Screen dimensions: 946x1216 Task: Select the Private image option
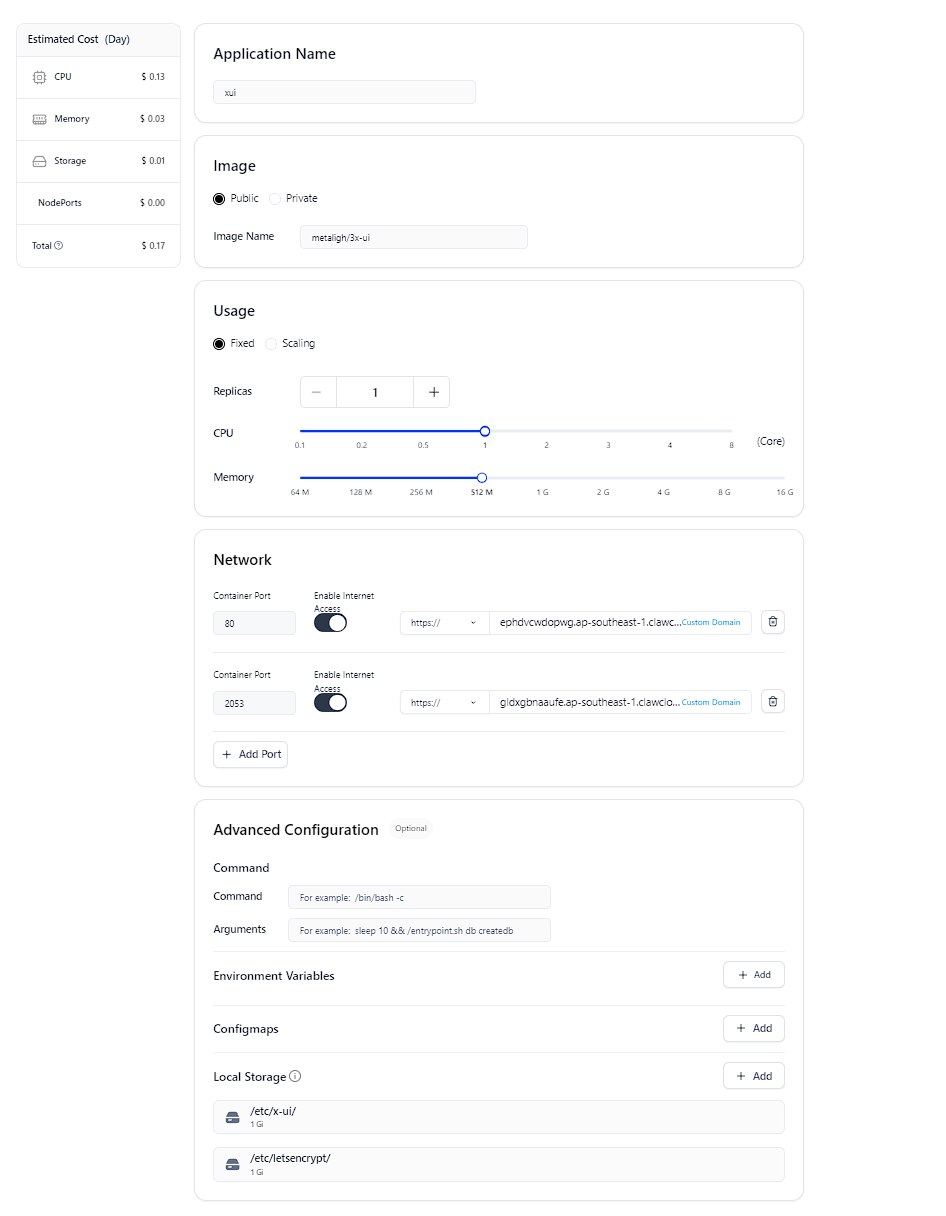pos(276,198)
